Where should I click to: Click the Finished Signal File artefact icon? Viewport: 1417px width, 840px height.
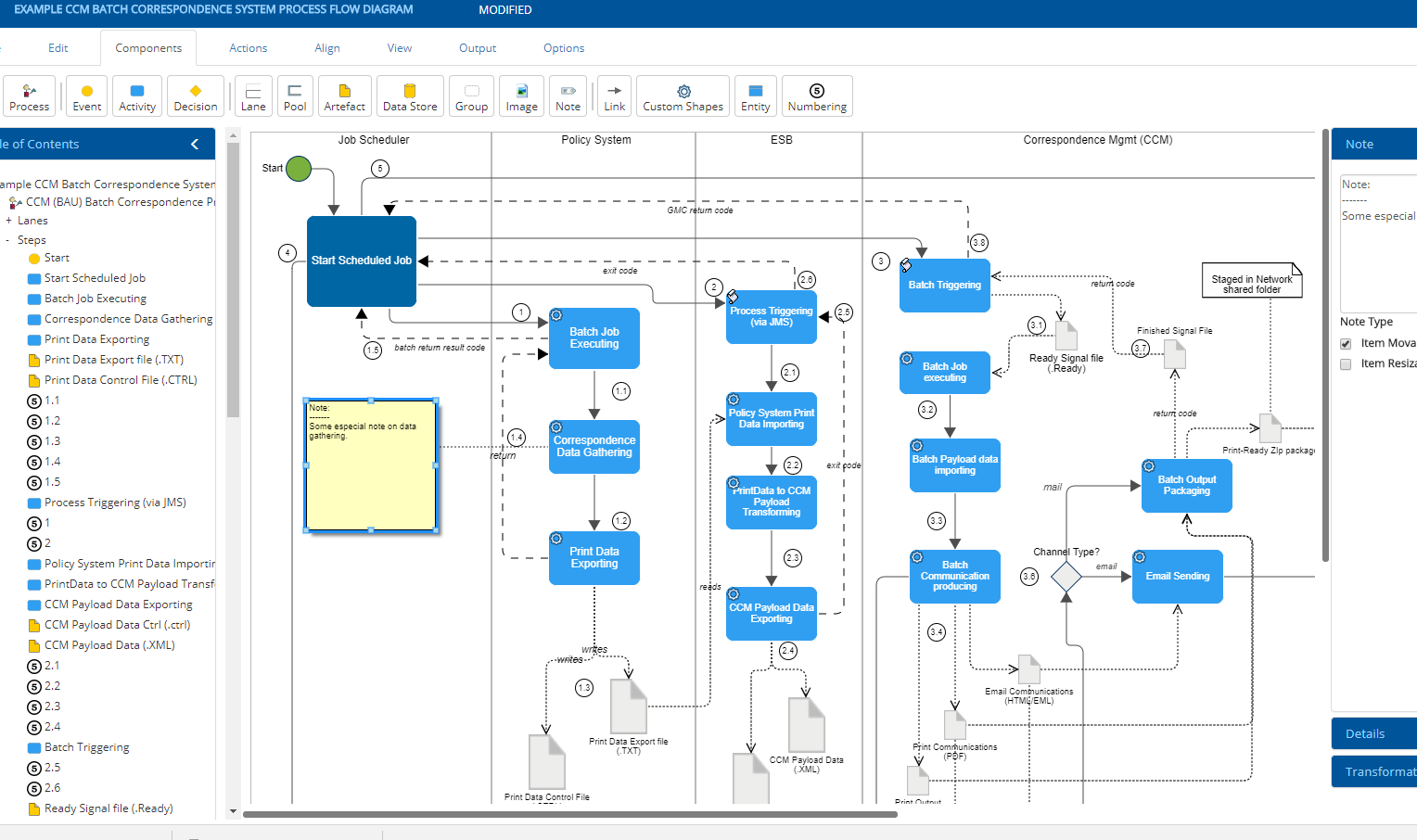point(1175,353)
